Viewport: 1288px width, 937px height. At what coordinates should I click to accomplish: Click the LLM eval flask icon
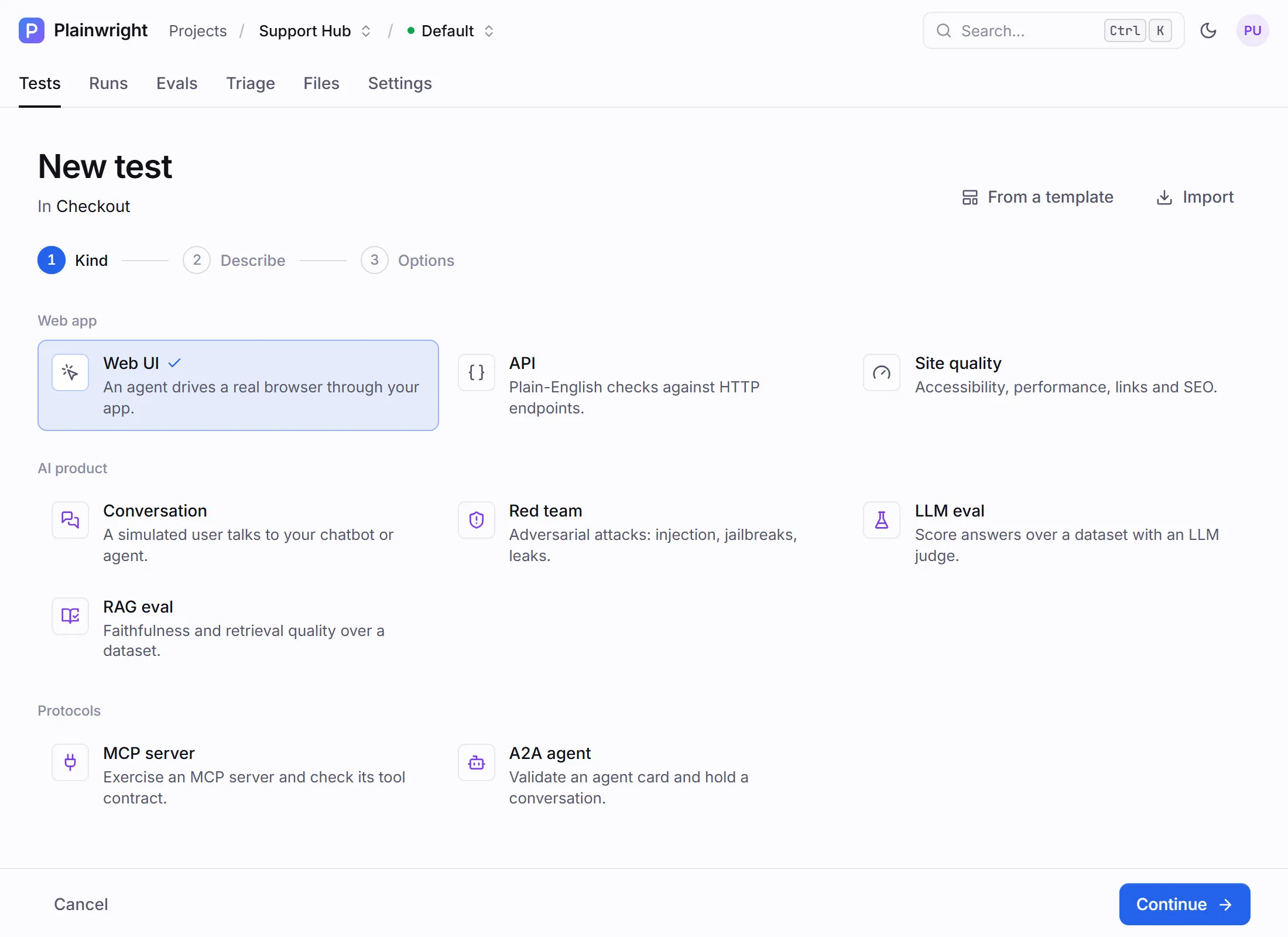tap(882, 520)
